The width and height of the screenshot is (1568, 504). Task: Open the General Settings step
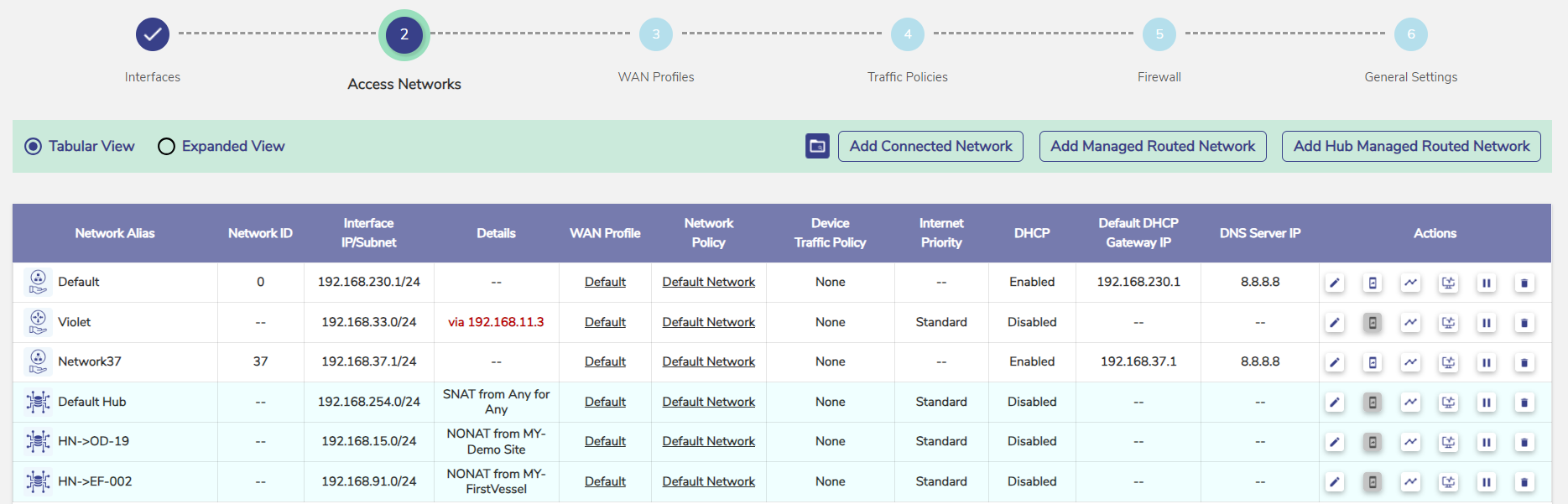1410,34
